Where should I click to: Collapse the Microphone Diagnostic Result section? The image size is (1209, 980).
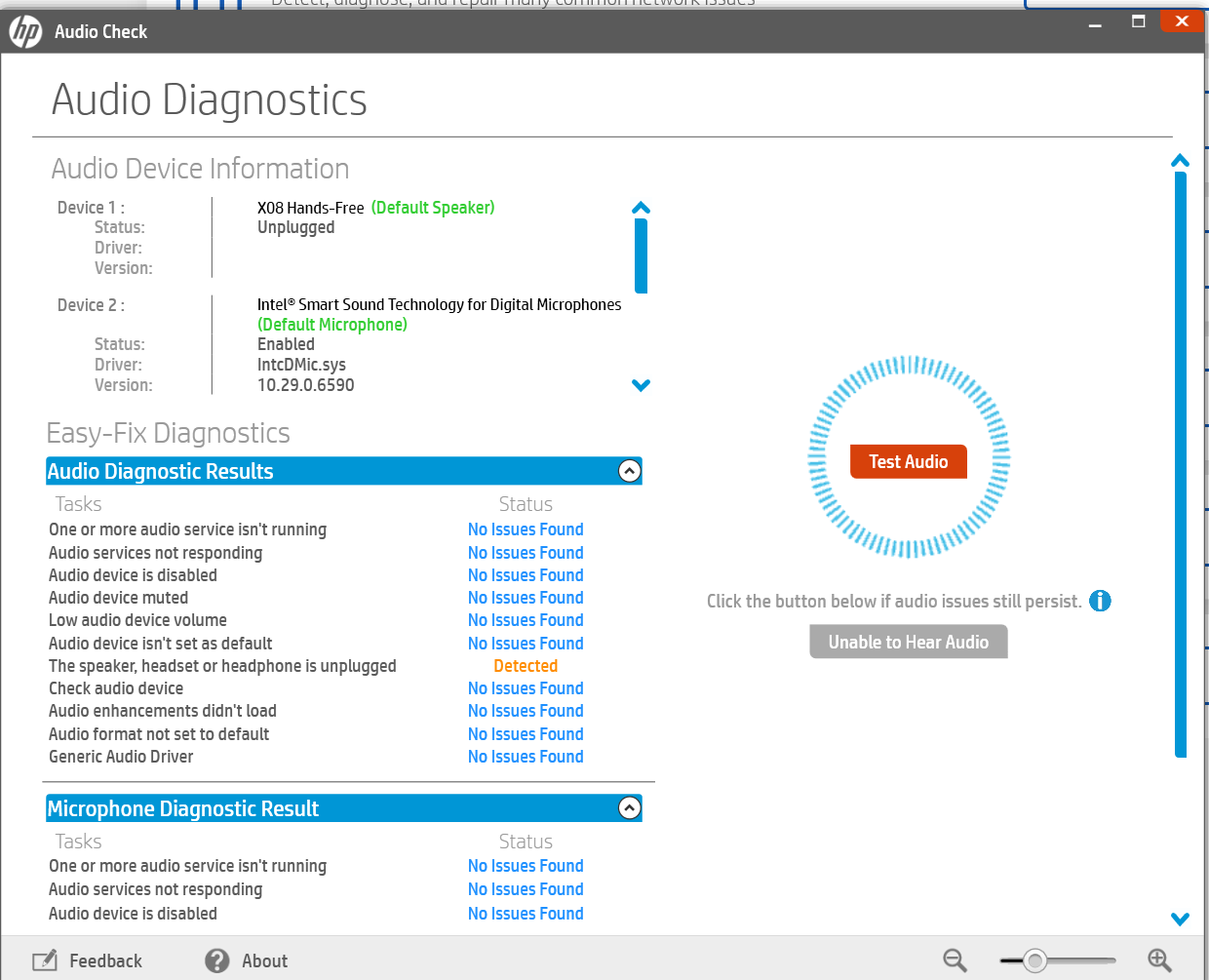630,807
